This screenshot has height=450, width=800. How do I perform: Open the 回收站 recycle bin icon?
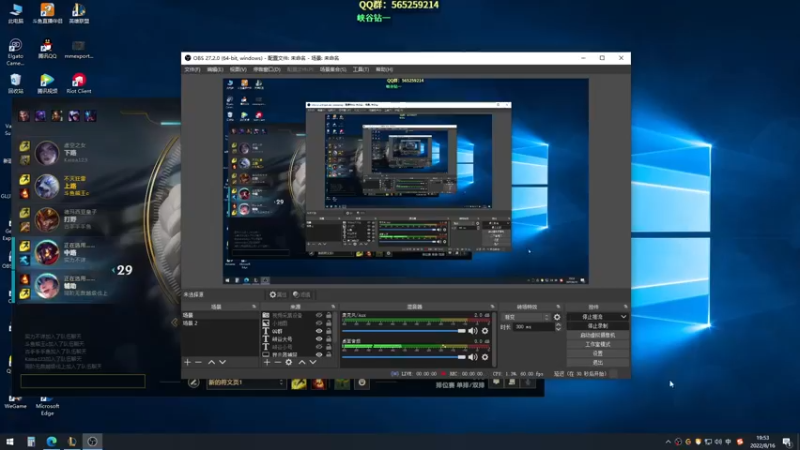point(15,84)
